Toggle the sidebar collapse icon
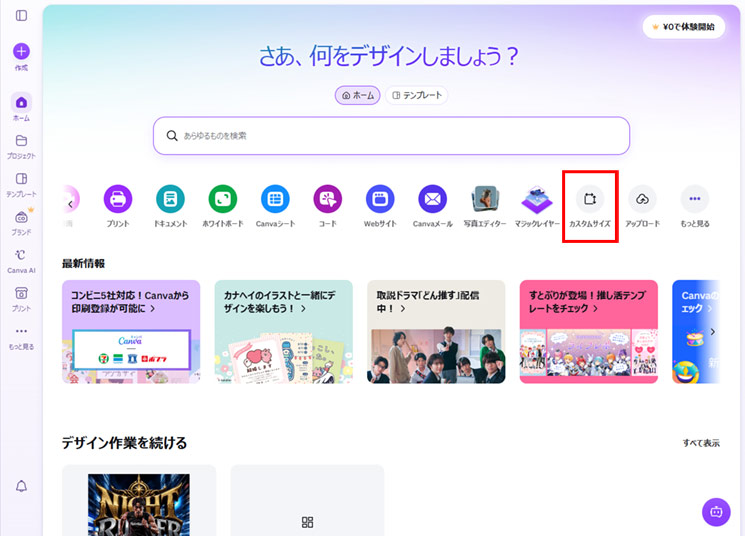 coord(21,16)
